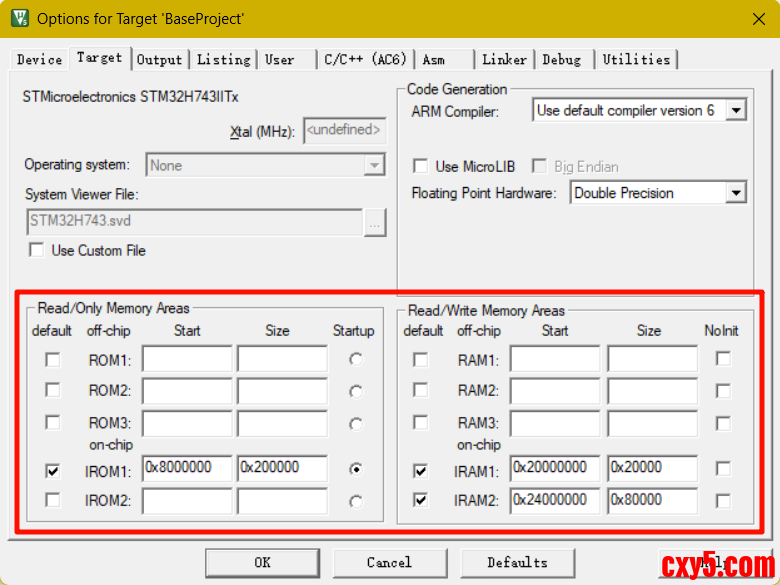The width and height of the screenshot is (780, 585).
Task: Click the System Viewer File field
Action: pyautogui.click(x=195, y=221)
